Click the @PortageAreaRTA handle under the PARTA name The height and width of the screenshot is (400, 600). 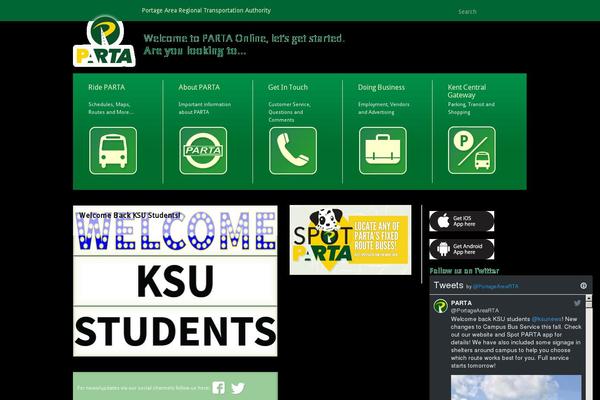(475, 310)
